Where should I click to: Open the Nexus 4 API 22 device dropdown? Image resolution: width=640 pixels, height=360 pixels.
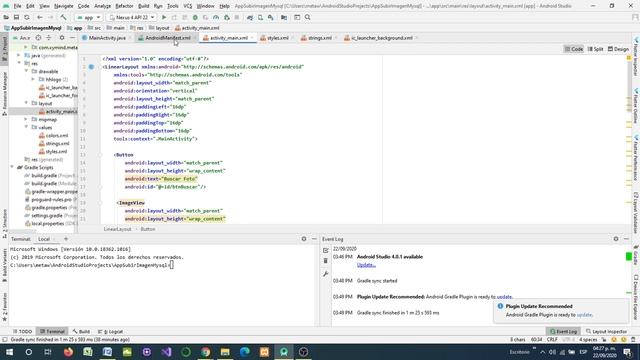click(131, 18)
